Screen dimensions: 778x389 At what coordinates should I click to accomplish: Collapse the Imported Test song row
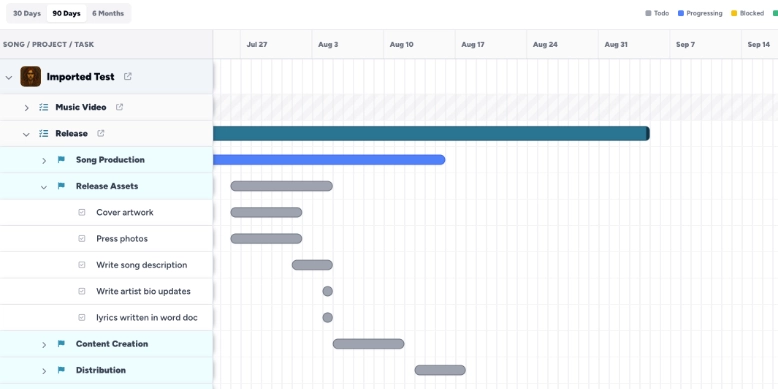pos(8,77)
